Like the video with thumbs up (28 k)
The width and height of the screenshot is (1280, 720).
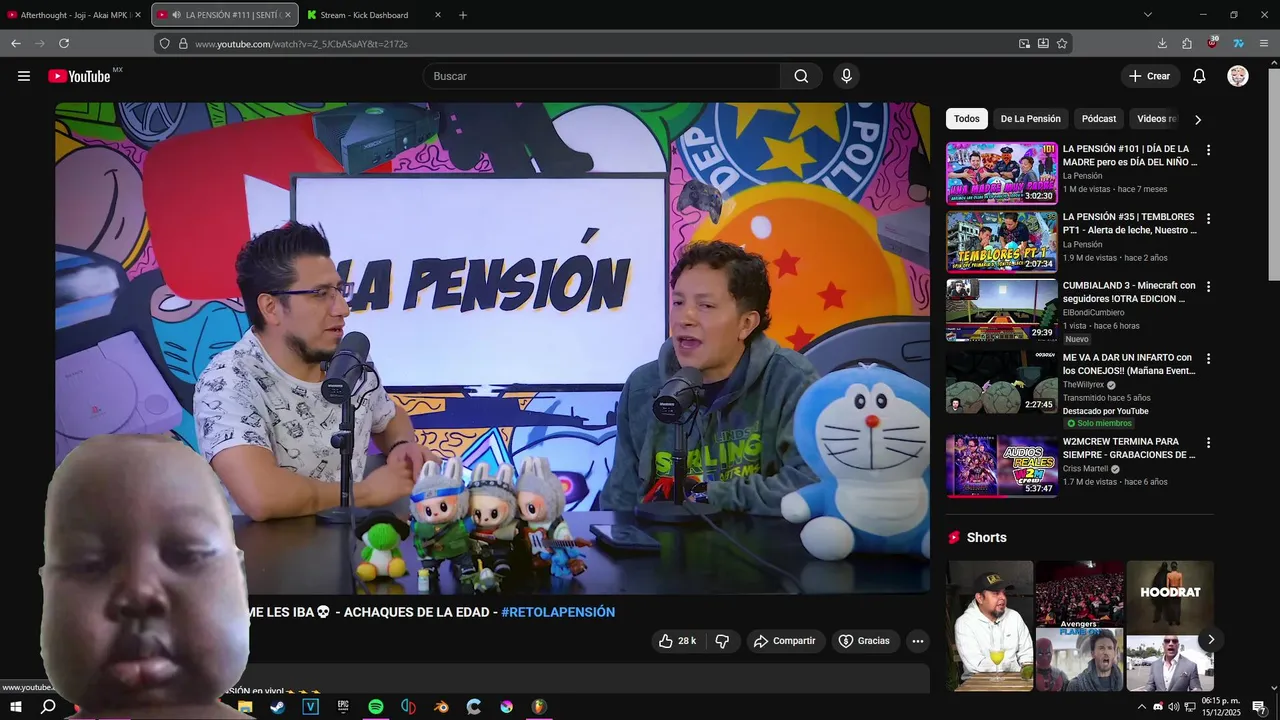pyautogui.click(x=677, y=641)
